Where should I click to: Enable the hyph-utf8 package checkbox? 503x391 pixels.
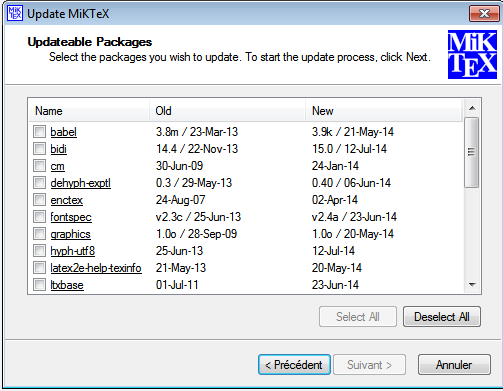click(x=39, y=251)
